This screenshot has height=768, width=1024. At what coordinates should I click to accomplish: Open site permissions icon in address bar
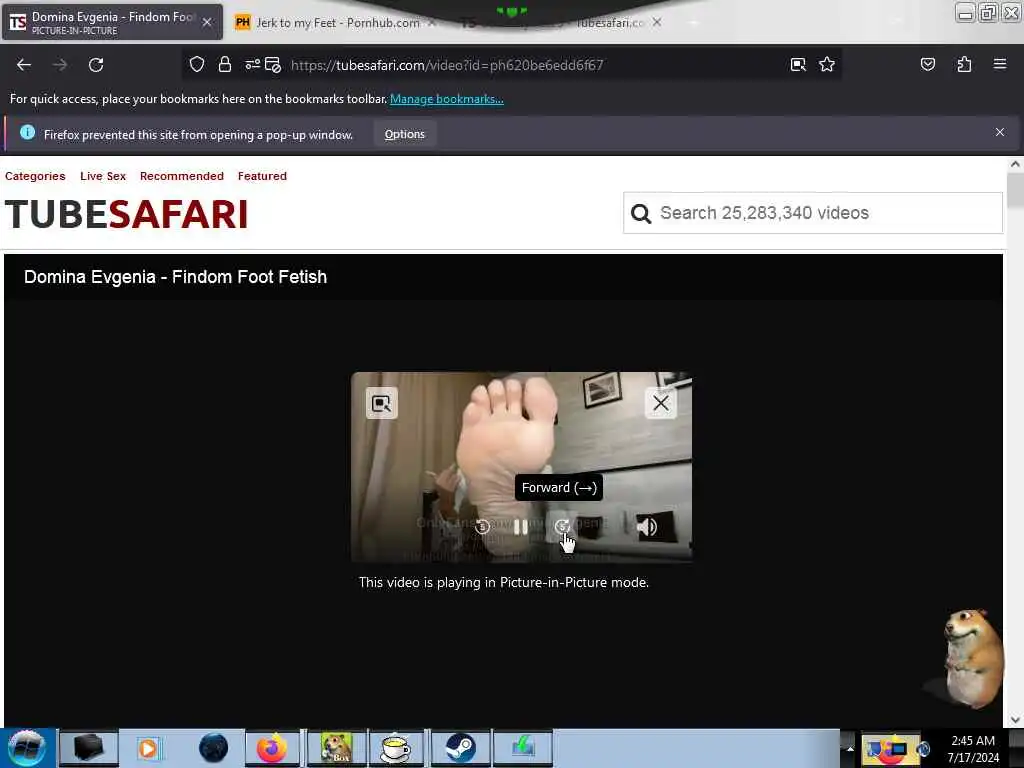coord(252,65)
